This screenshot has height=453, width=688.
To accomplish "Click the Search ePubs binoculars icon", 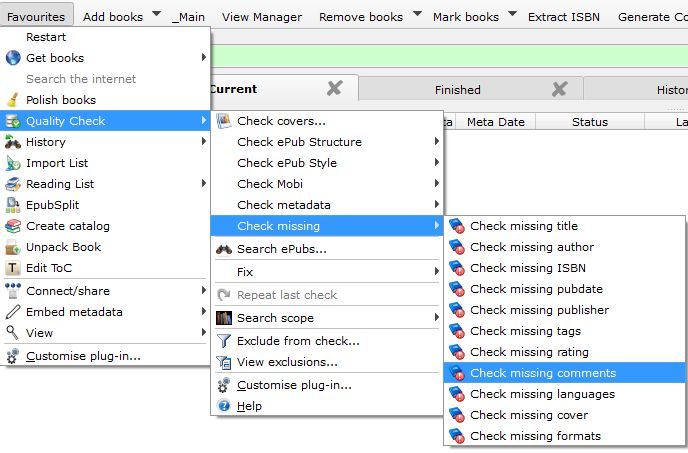I will 224,249.
